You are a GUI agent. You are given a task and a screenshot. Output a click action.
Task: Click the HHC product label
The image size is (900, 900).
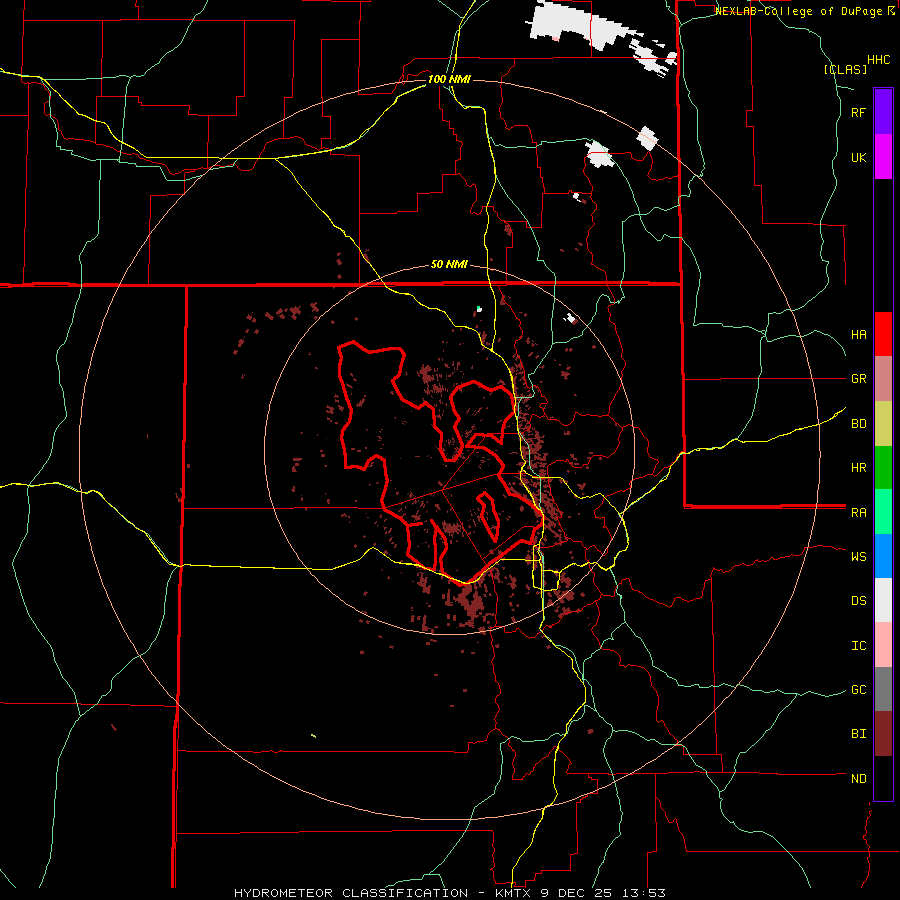coord(879,60)
